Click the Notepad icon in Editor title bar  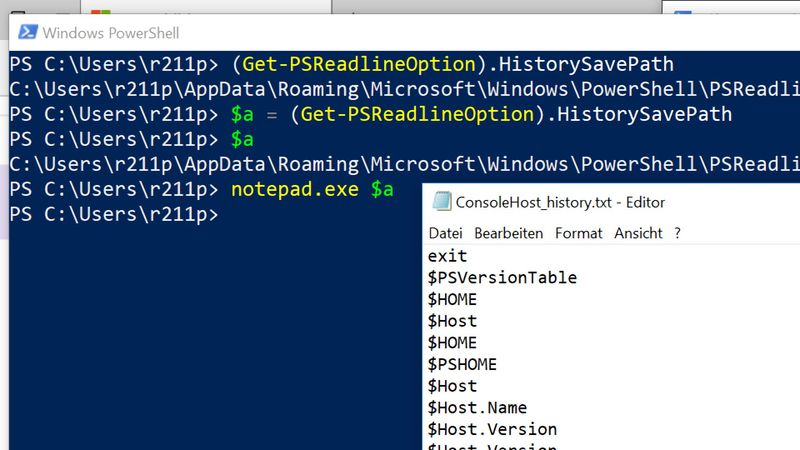[440, 202]
